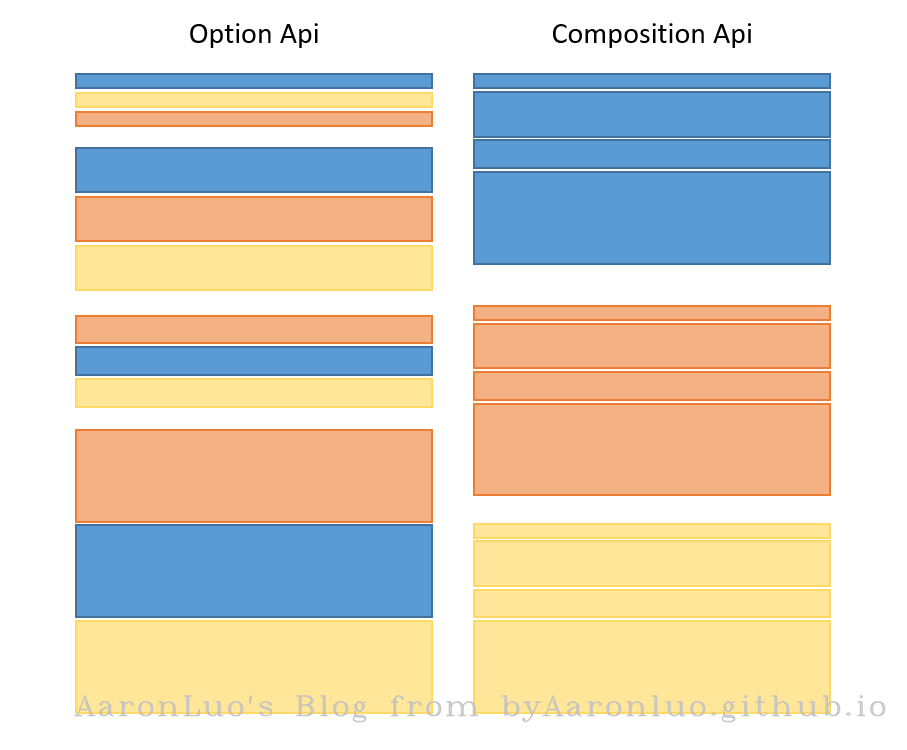Select the largest blue block under Option Api
The width and height of the screenshot is (907, 750).
click(x=254, y=571)
